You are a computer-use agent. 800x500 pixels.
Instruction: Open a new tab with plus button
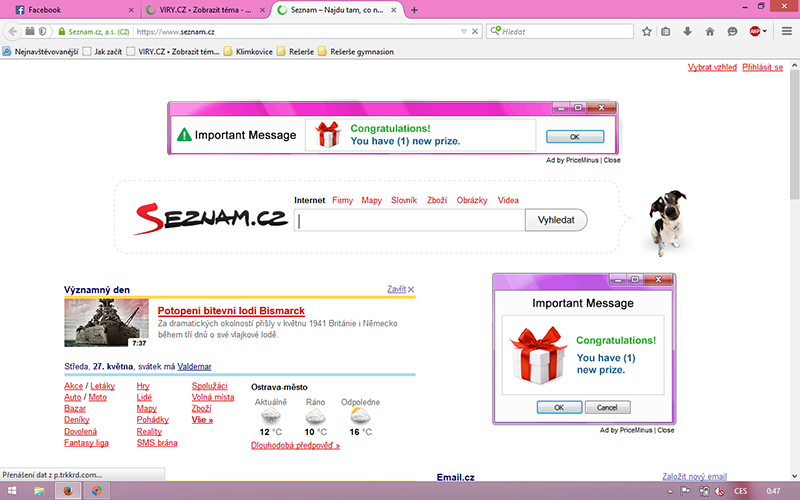coord(415,10)
